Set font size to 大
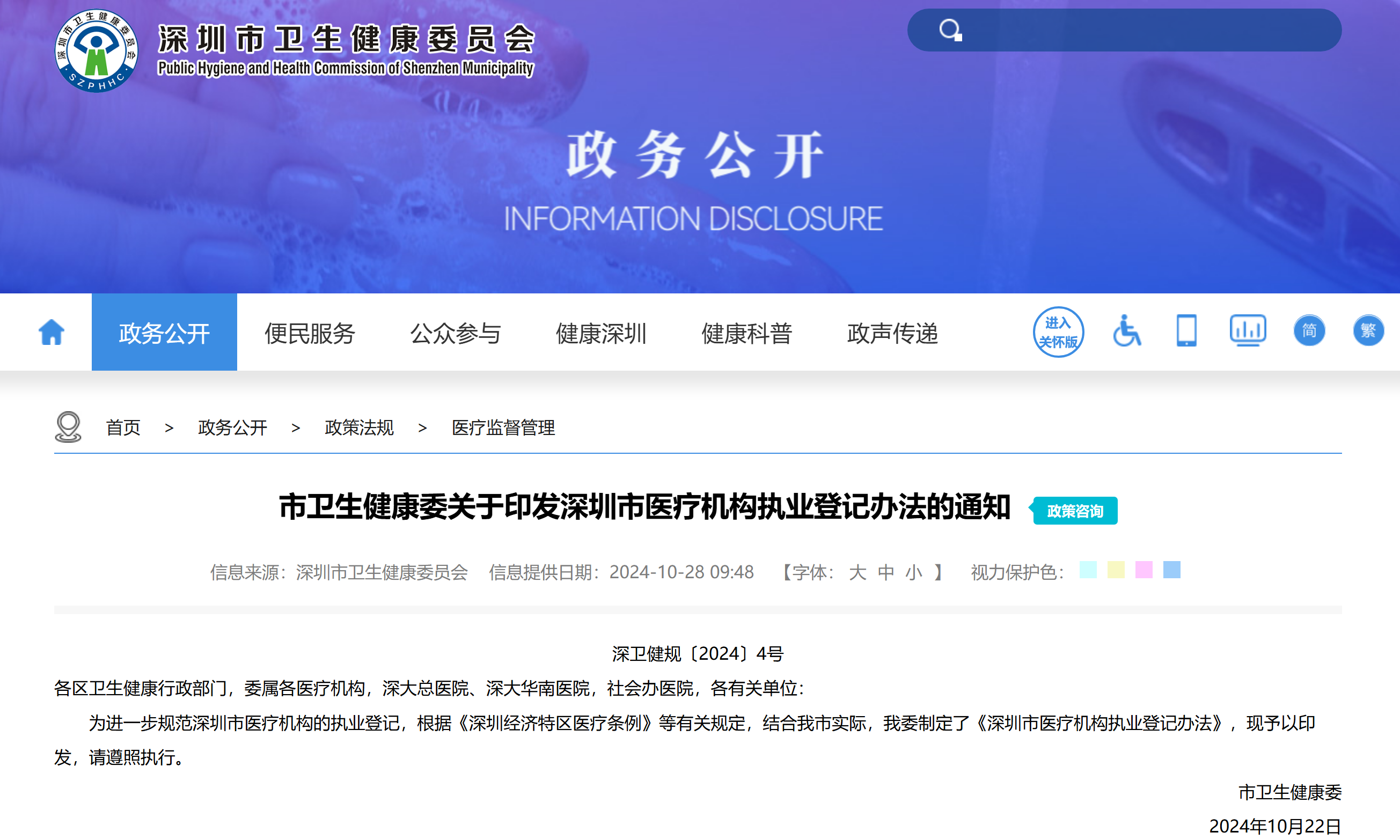The width and height of the screenshot is (1400, 840). (857, 572)
